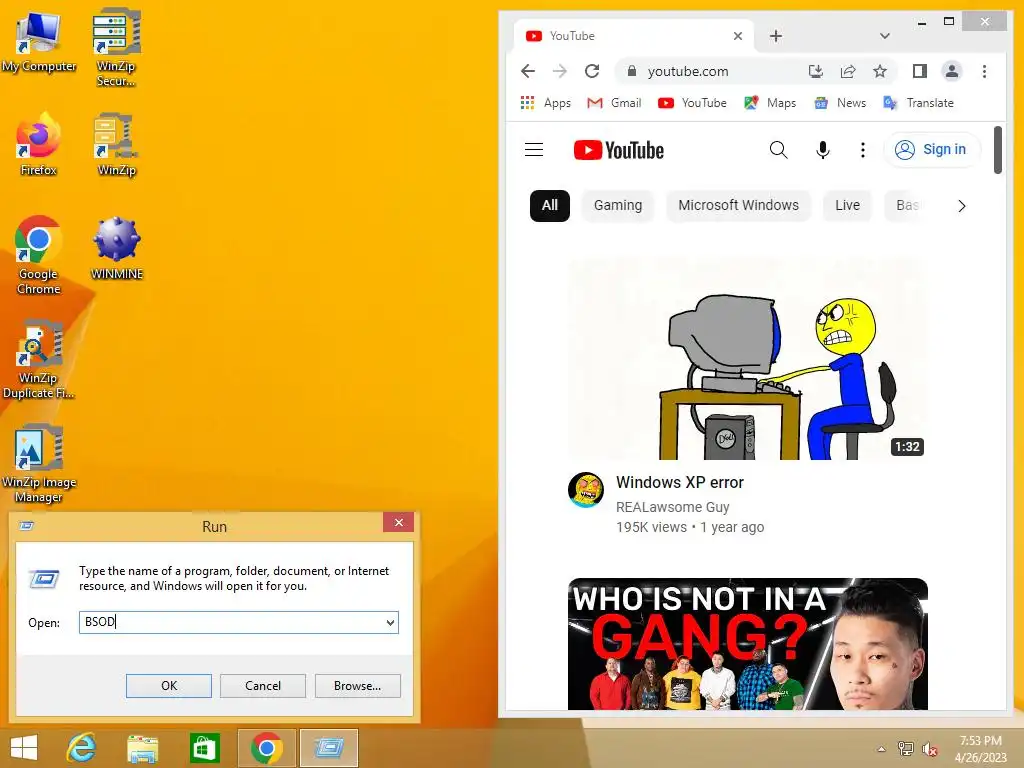Open the Windows Start button
The height and width of the screenshot is (768, 1024).
(x=24, y=748)
